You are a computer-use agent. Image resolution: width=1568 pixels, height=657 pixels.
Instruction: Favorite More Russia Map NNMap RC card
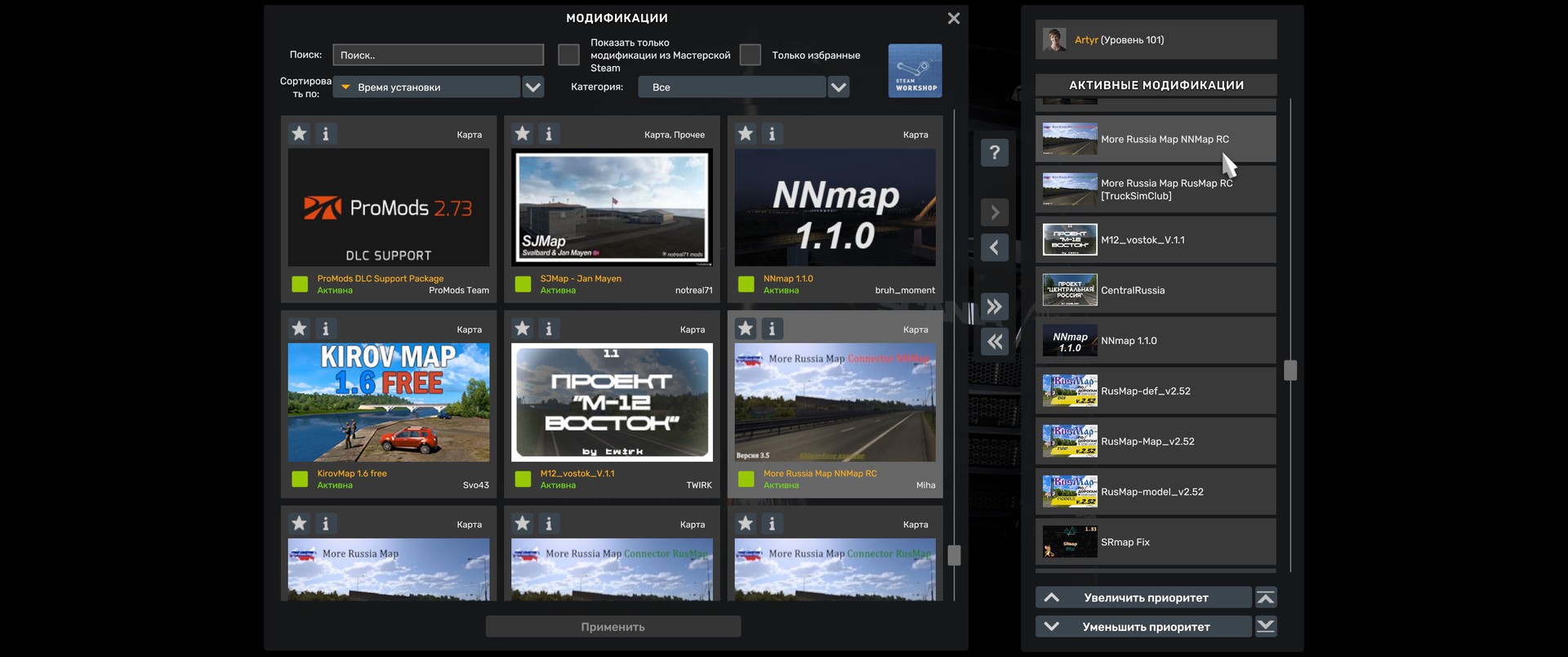click(x=746, y=328)
